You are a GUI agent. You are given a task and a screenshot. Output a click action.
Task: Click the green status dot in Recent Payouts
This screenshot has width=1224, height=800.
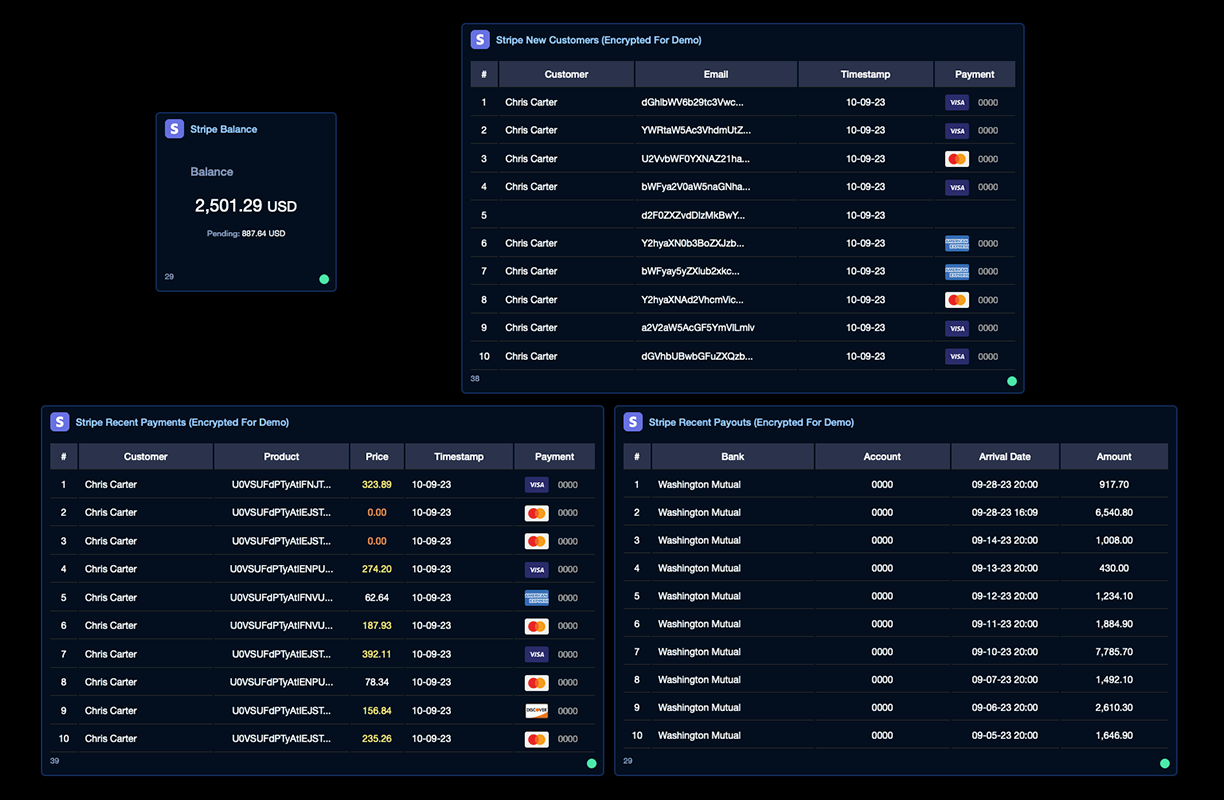click(1165, 763)
